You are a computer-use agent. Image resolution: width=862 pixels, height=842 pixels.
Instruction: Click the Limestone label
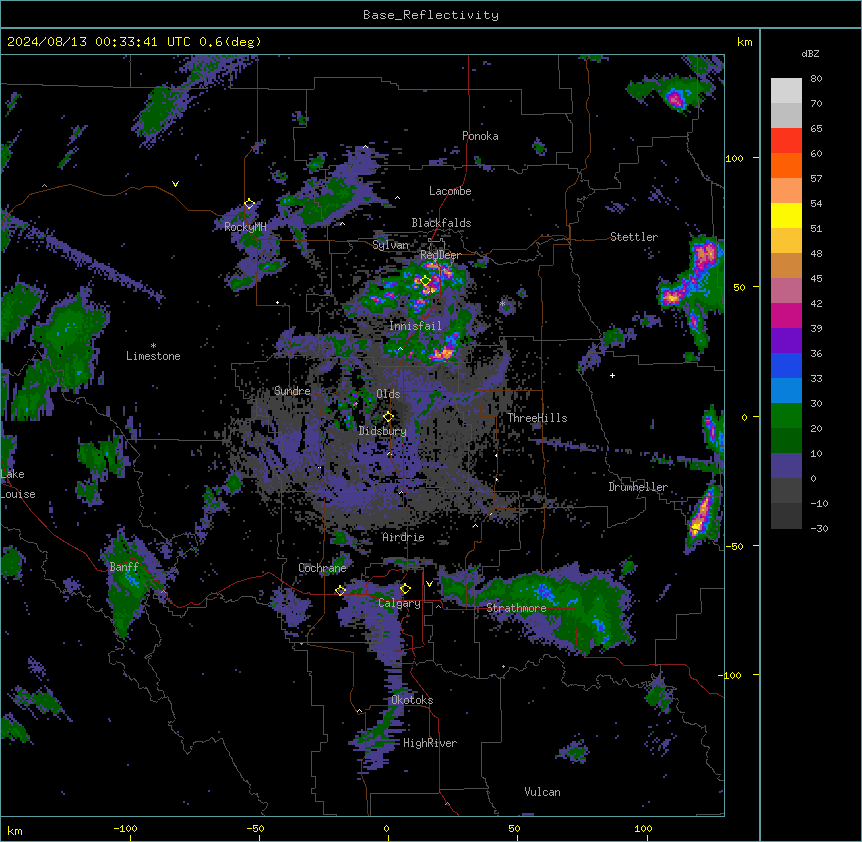pos(153,356)
